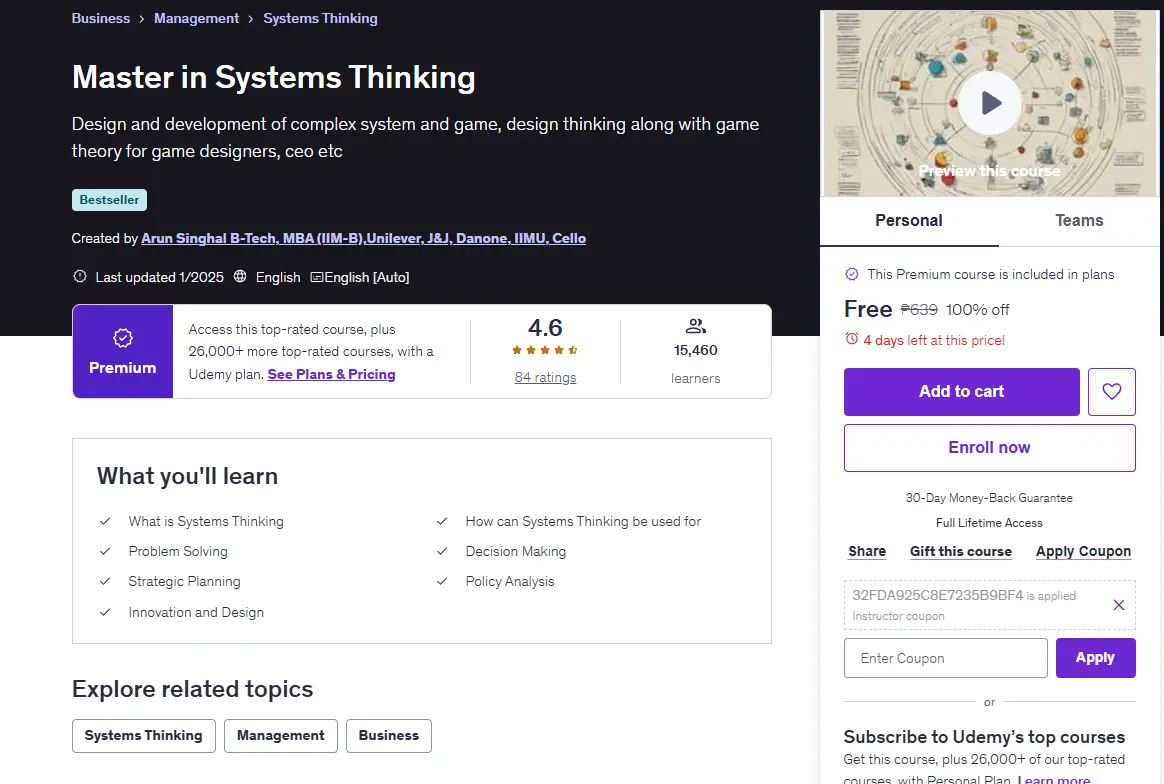Click 'Last updated 1/2025' text
The image size is (1164, 784).
160,277
